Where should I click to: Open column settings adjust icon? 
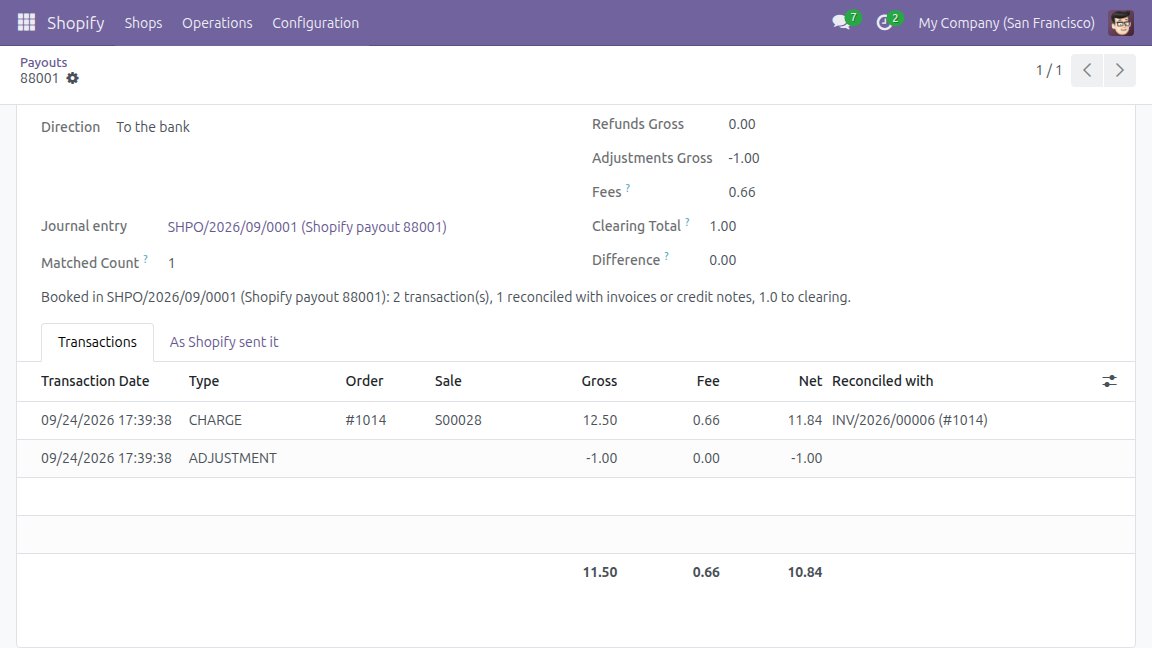[x=1109, y=381]
